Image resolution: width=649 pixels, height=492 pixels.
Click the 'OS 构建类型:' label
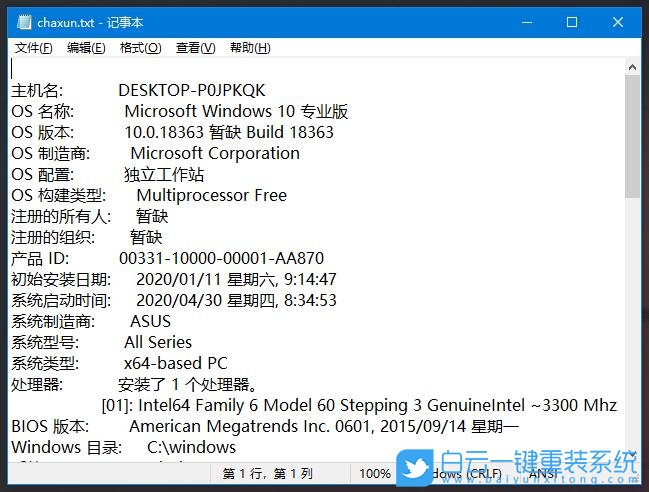tap(58, 195)
